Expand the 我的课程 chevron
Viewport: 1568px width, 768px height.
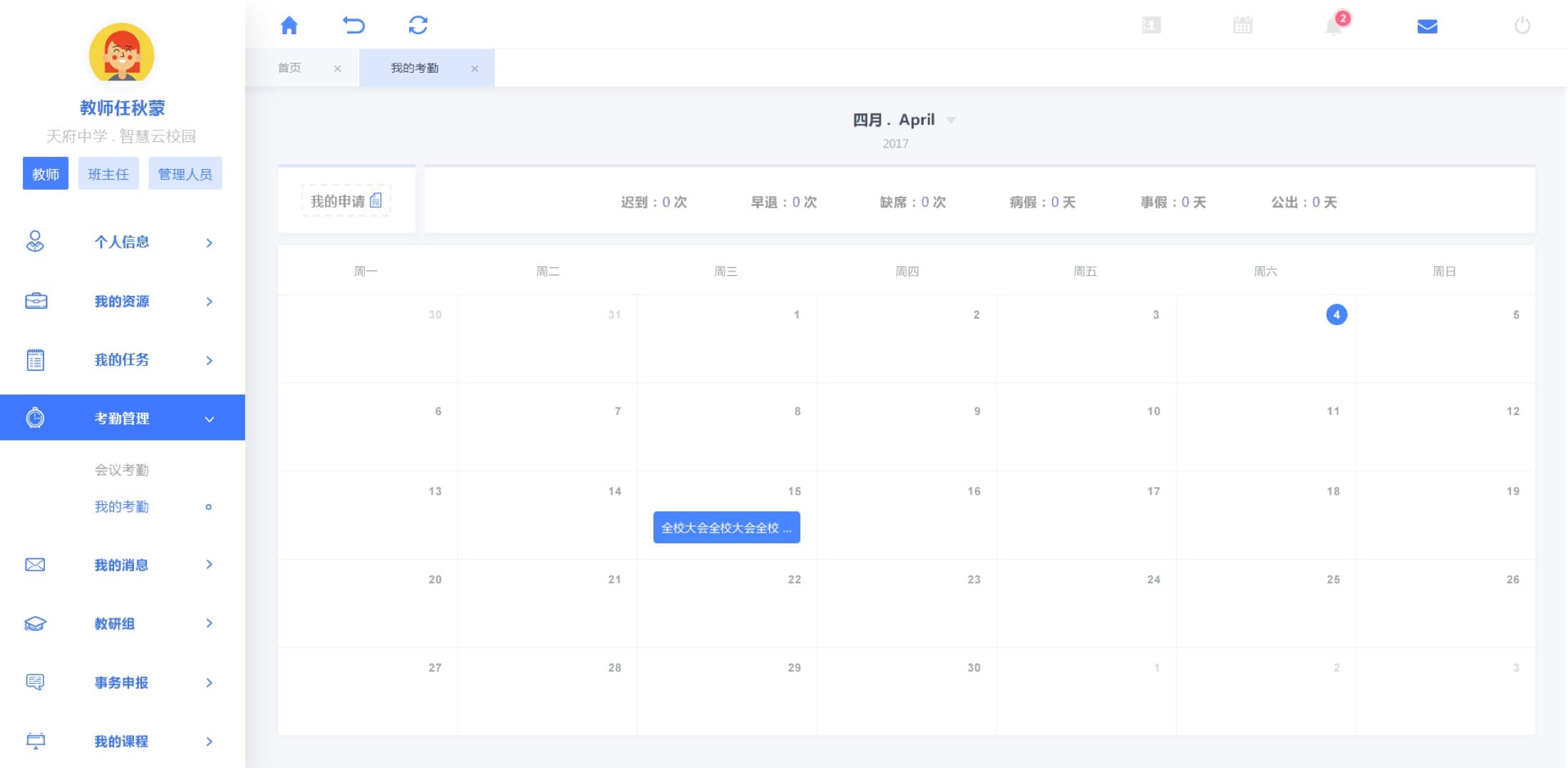point(209,742)
